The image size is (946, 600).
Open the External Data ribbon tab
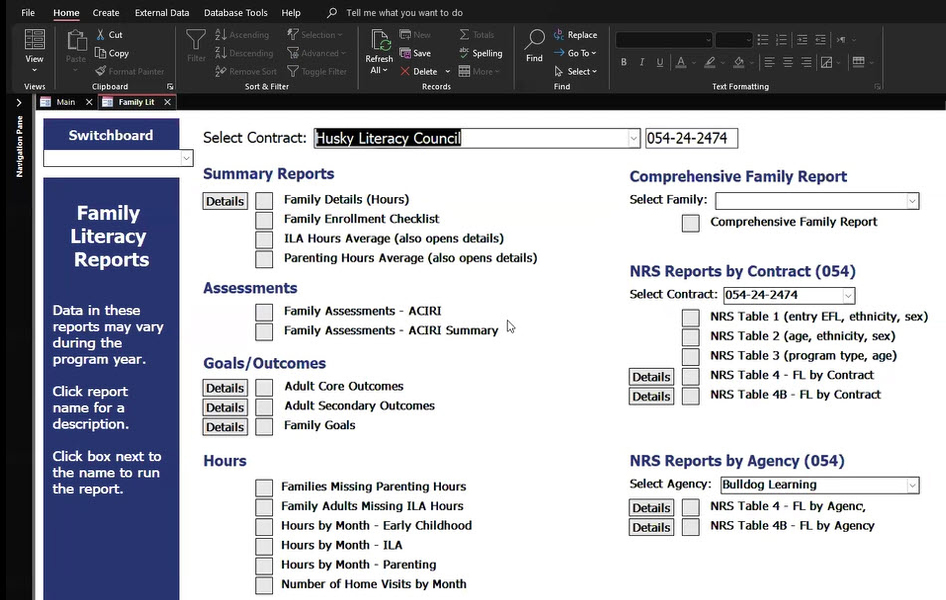pyautogui.click(x=162, y=13)
